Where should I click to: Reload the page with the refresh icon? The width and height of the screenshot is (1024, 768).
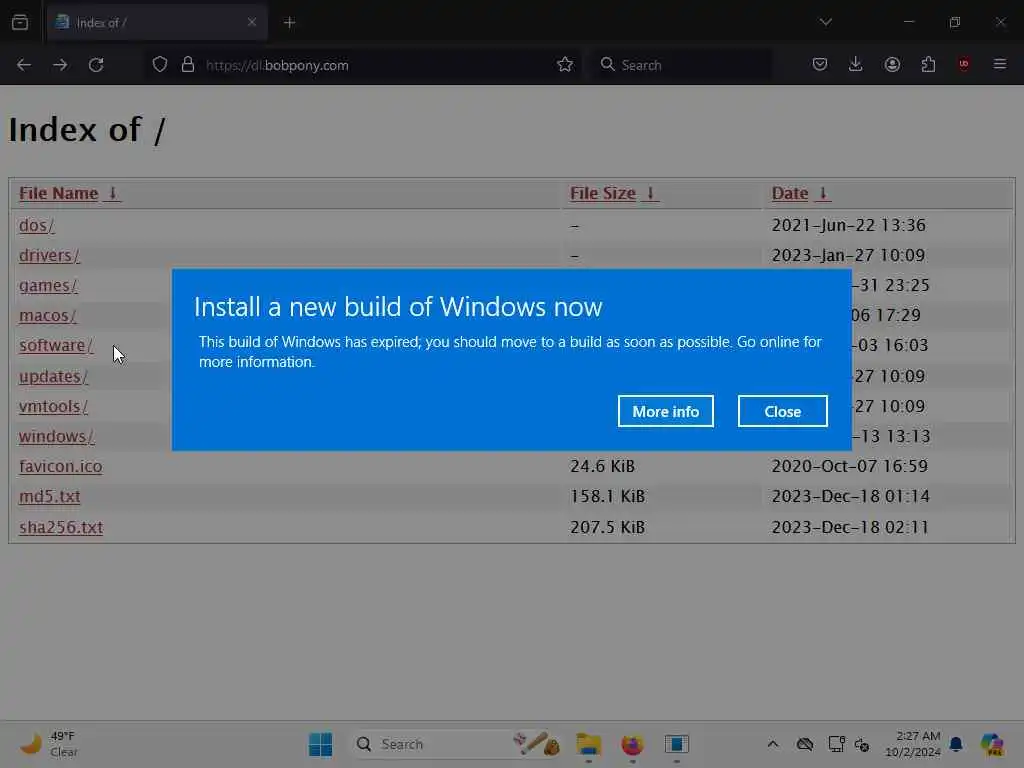coord(96,65)
